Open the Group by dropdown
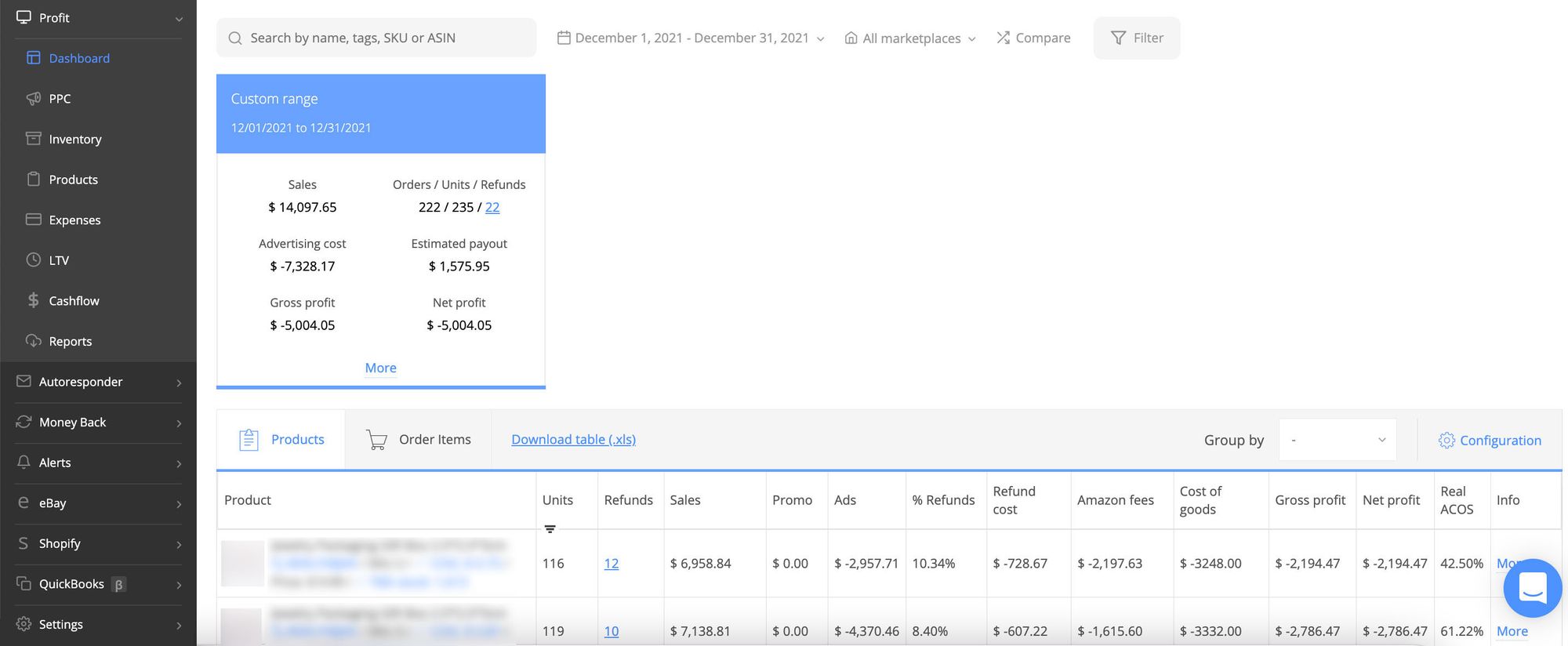The height and width of the screenshot is (646, 1568). click(x=1338, y=440)
